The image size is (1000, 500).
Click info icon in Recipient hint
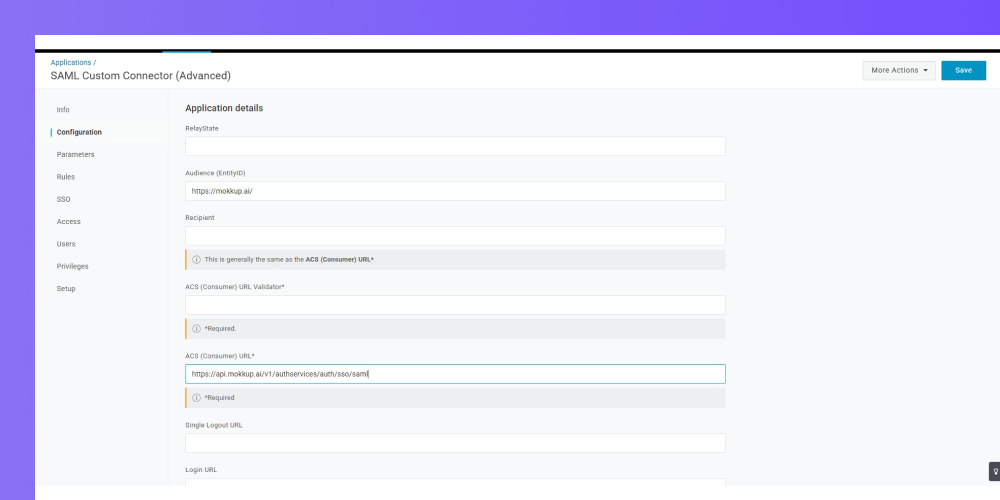(x=196, y=260)
